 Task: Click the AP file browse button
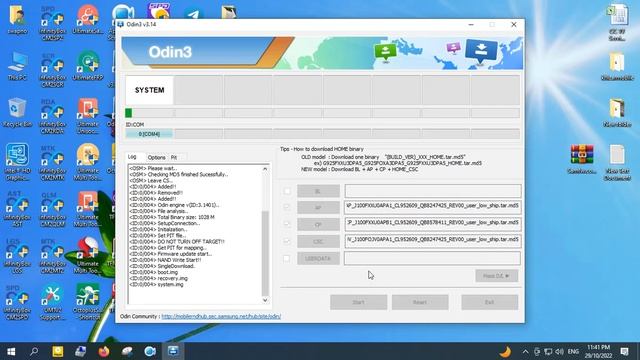[318, 208]
